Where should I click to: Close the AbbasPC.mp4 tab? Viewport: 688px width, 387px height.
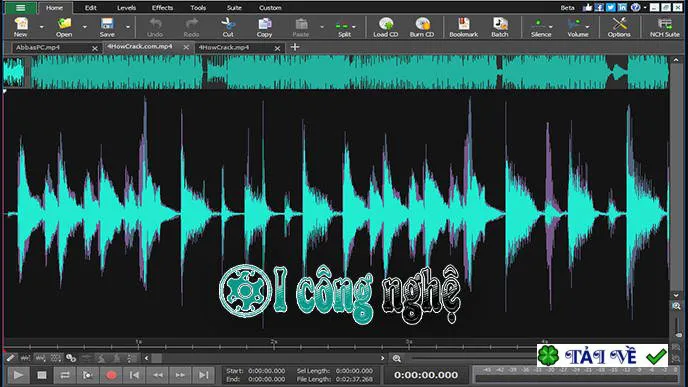(x=95, y=48)
